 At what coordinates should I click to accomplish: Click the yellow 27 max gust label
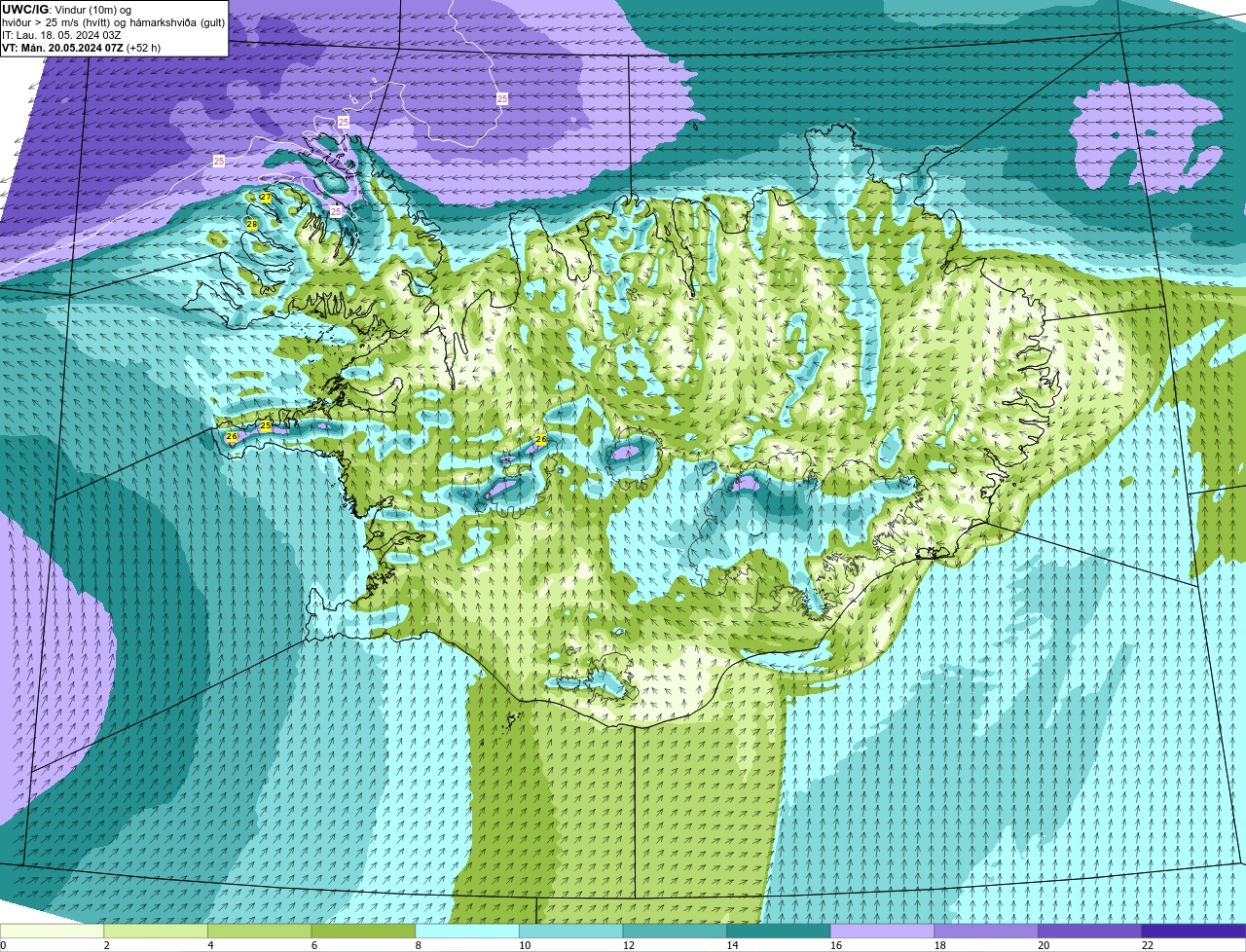[x=266, y=197]
